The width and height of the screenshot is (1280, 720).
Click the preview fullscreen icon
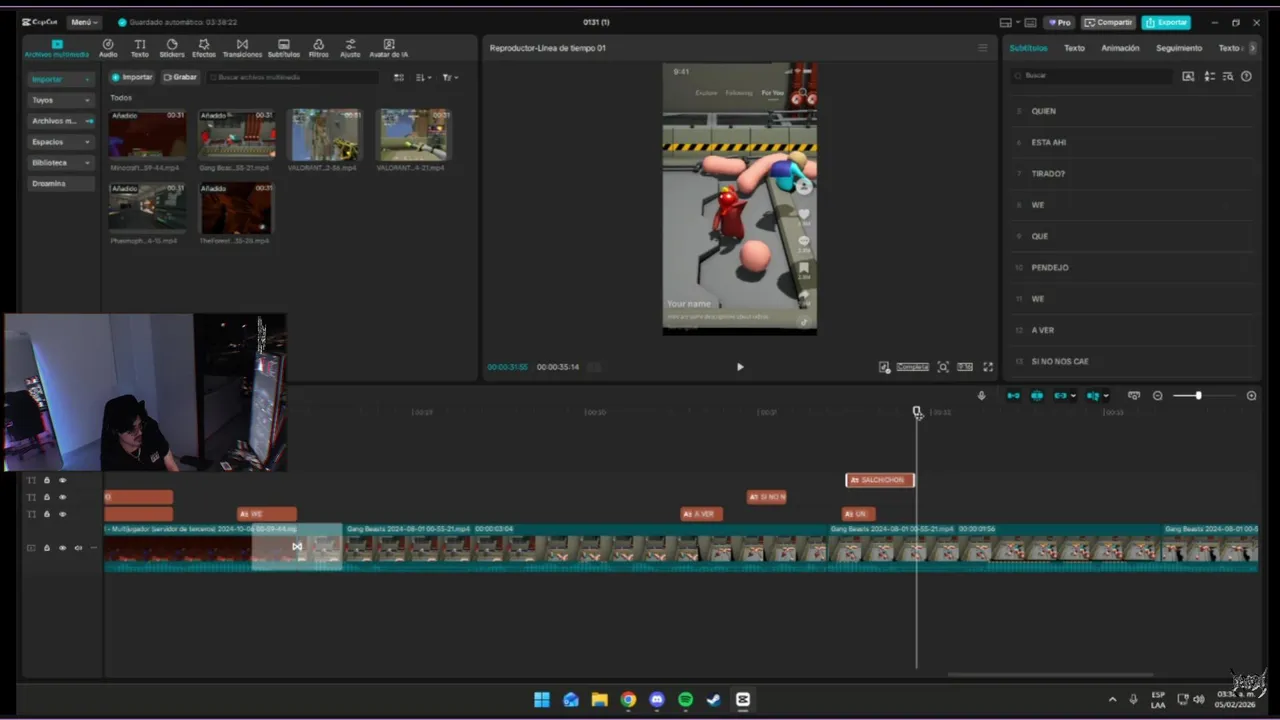click(x=988, y=367)
